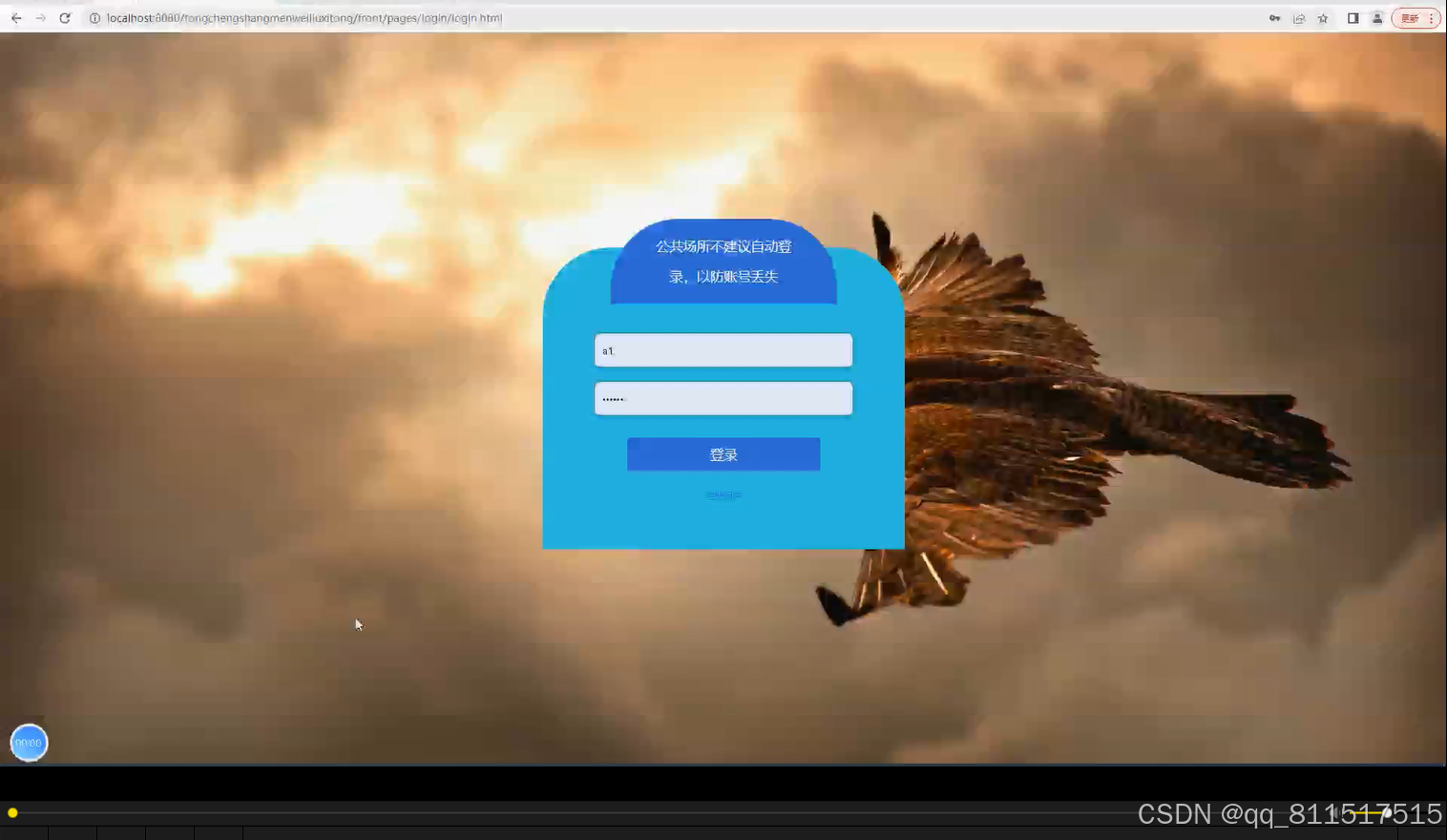Click the round blue 00:00 recording timer
Screen dimensions: 1447x840
pyautogui.click(x=29, y=743)
